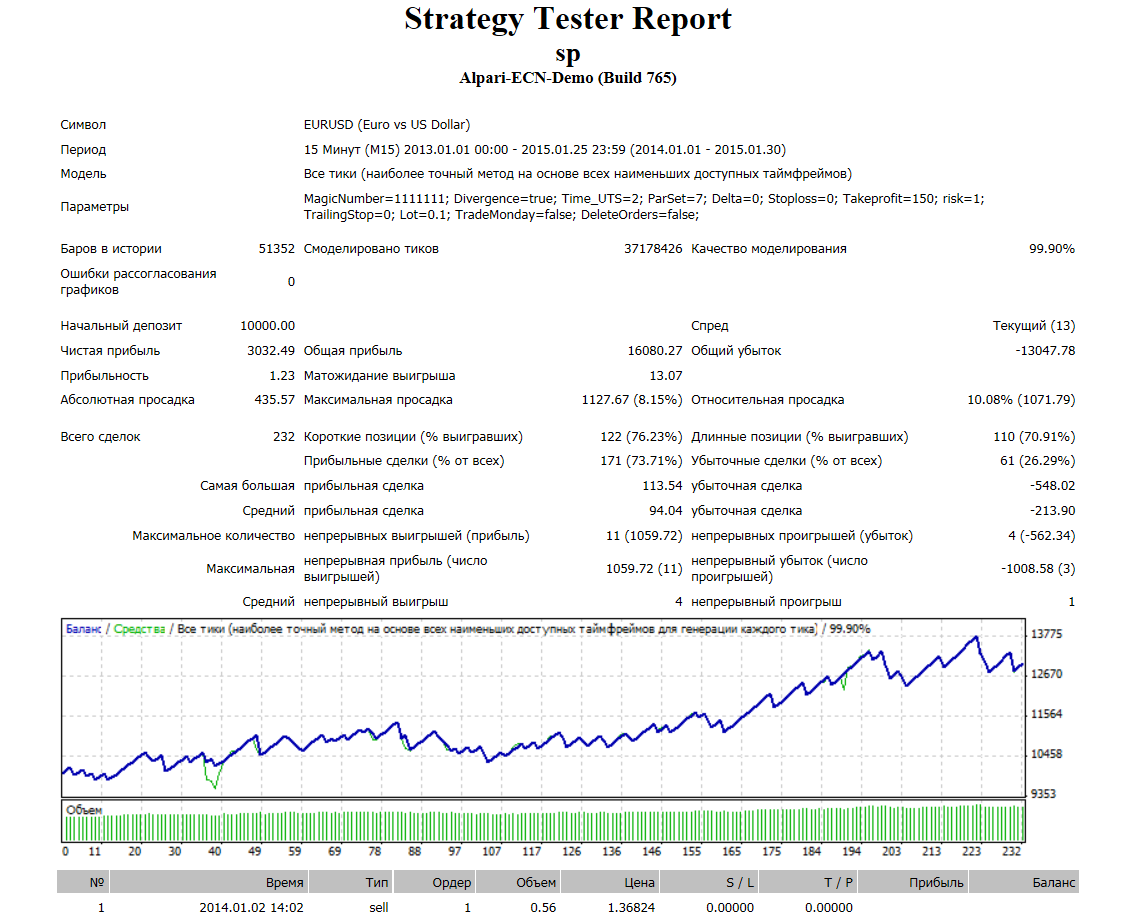The width and height of the screenshot is (1123, 919).
Task: Click Баров в истории value 51352
Action: [276, 249]
